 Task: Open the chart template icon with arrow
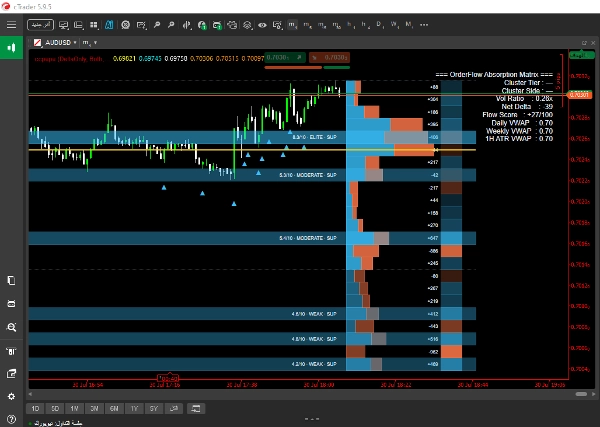coord(141,25)
